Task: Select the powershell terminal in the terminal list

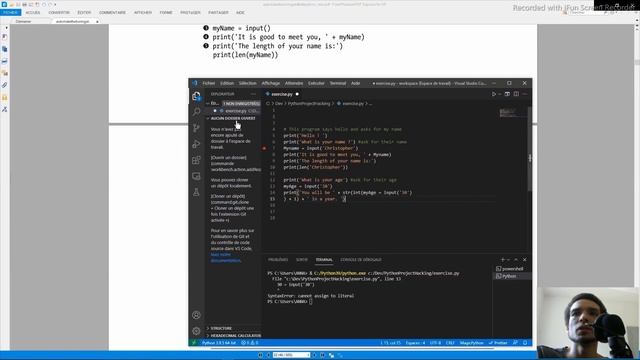Action: tap(512, 269)
